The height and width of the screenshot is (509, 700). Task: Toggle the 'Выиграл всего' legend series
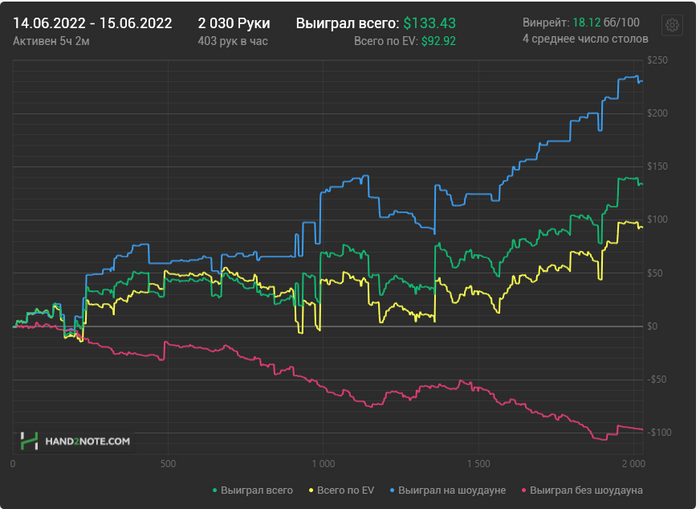[x=253, y=490]
